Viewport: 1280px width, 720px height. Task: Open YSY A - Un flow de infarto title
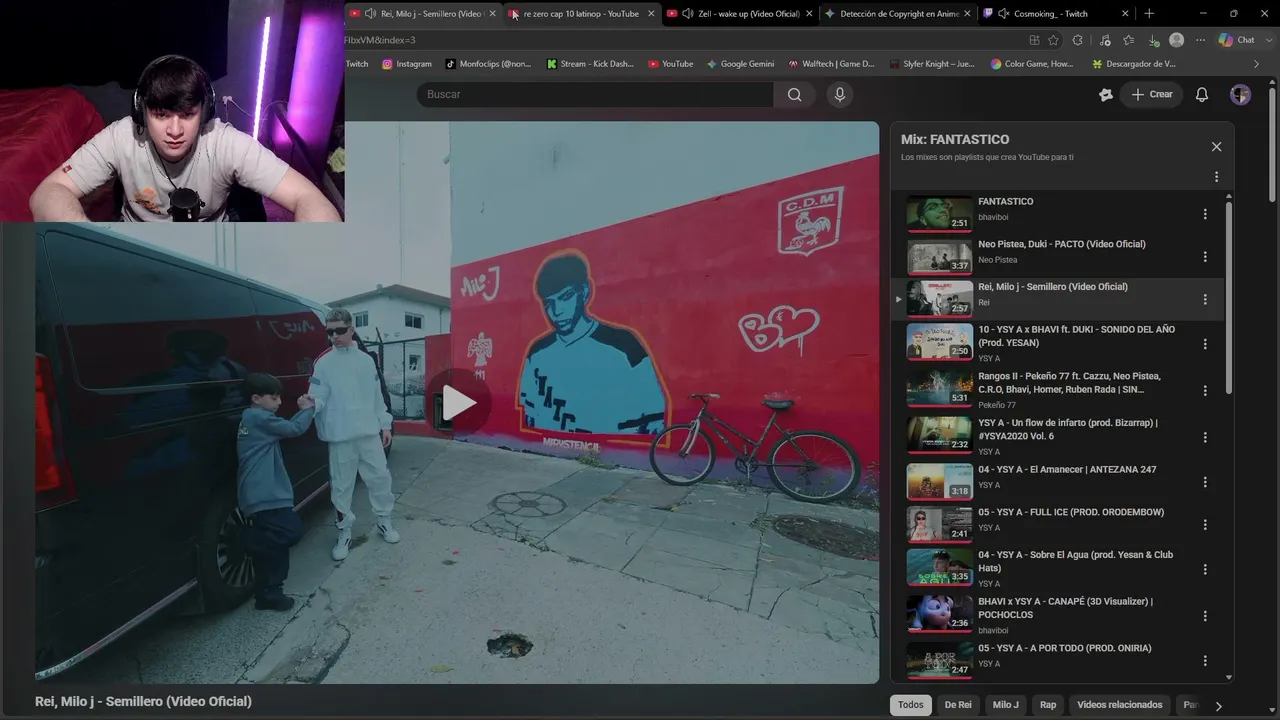tap(1068, 429)
